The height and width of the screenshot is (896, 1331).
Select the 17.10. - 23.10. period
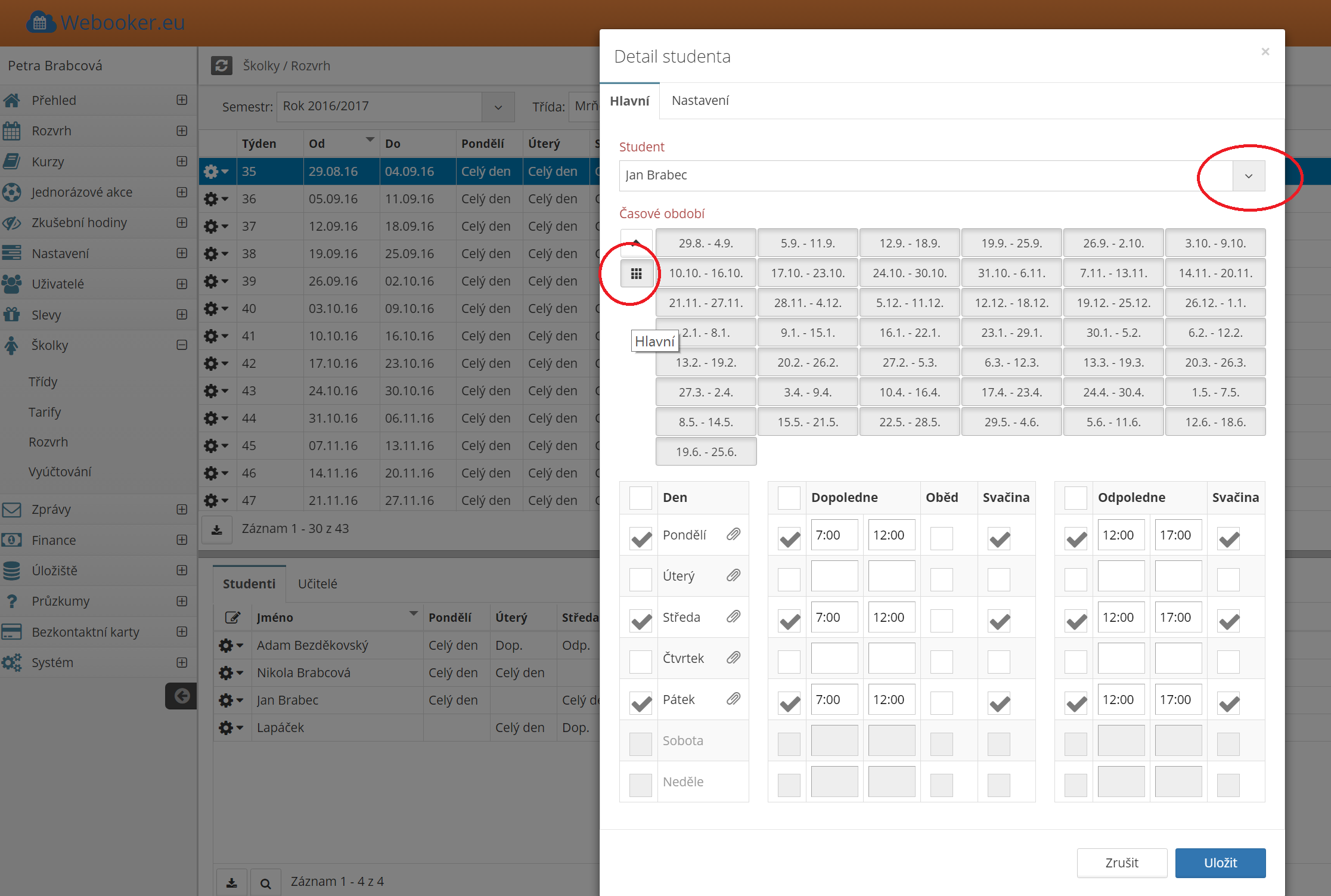pyautogui.click(x=807, y=273)
